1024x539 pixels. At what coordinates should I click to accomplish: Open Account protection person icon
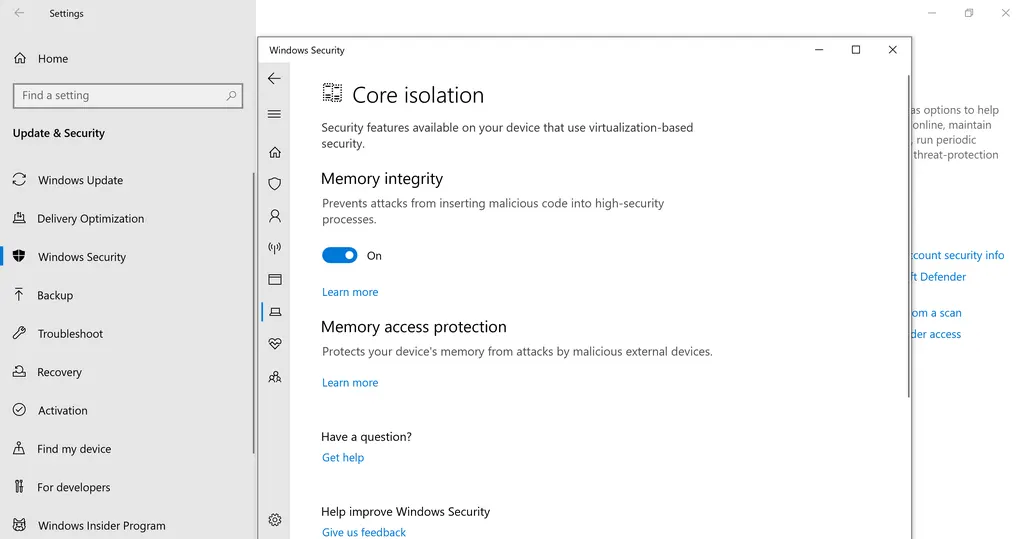(275, 216)
